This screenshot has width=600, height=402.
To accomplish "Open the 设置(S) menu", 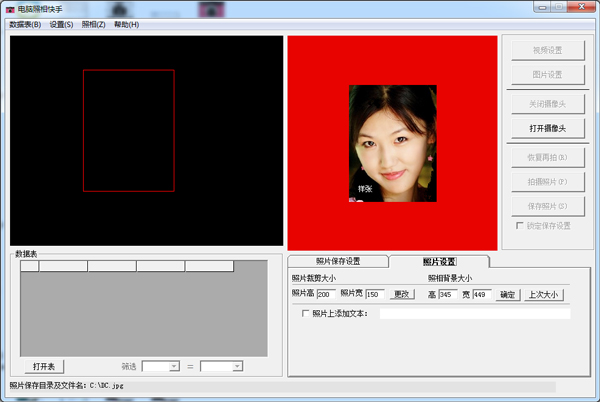I will (62, 24).
